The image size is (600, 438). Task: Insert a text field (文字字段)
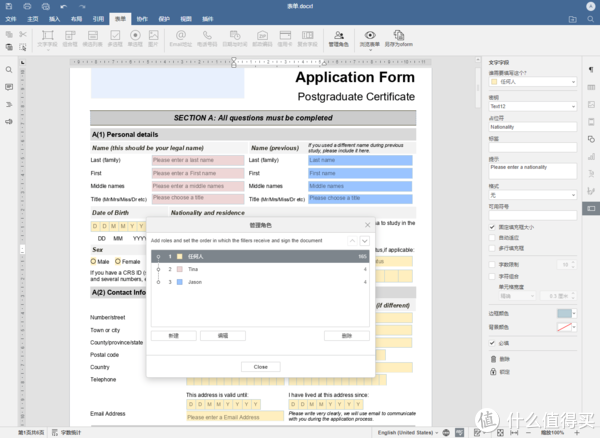pyautogui.click(x=47, y=39)
